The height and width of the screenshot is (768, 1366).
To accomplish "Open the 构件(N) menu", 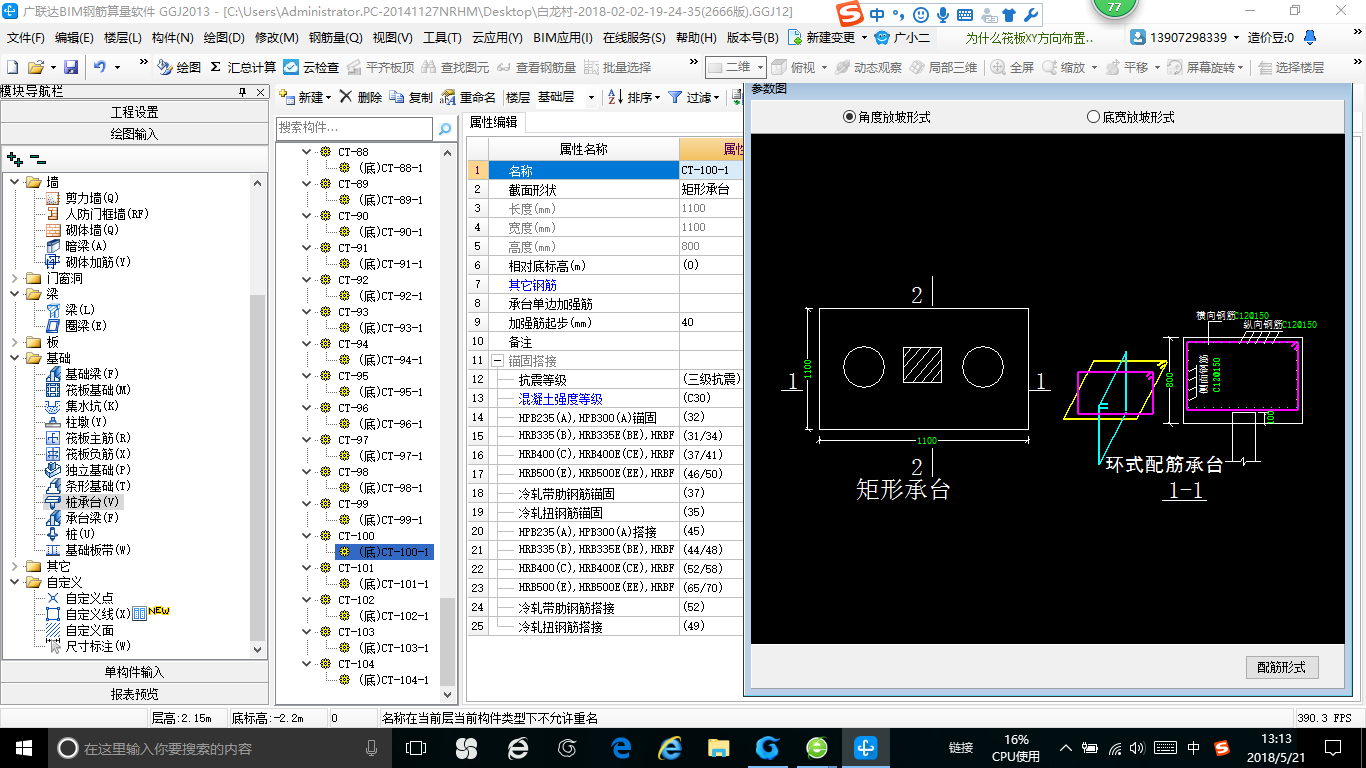I will pyautogui.click(x=173, y=38).
